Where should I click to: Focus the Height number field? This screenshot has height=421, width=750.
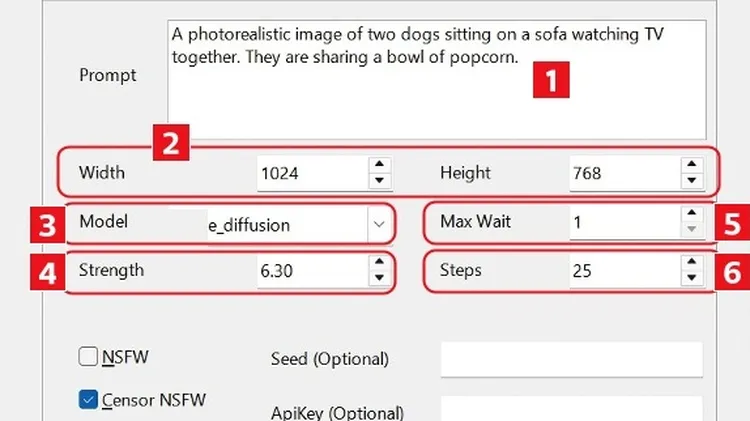click(620, 173)
